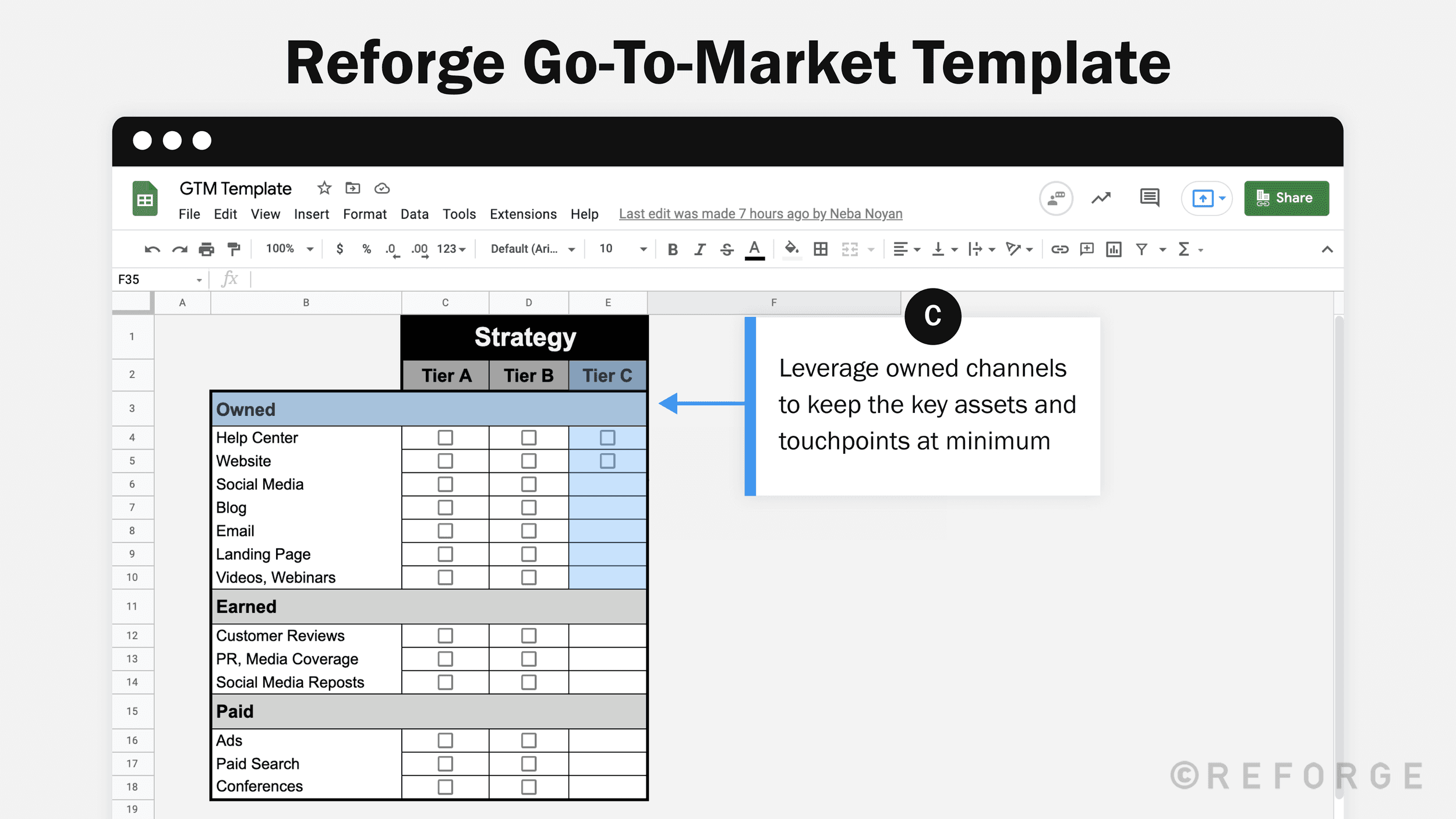The image size is (1456, 819).
Task: Open the print dialog
Action: tap(206, 249)
